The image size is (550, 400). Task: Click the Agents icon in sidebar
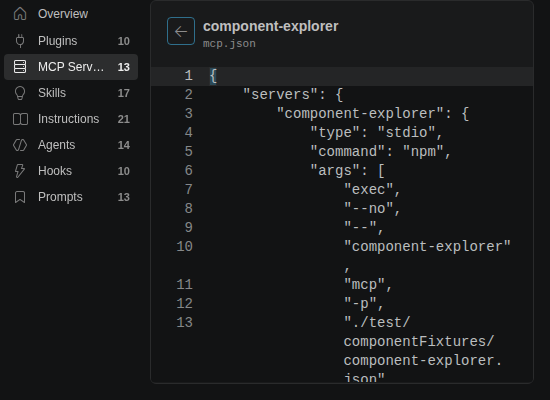click(20, 145)
